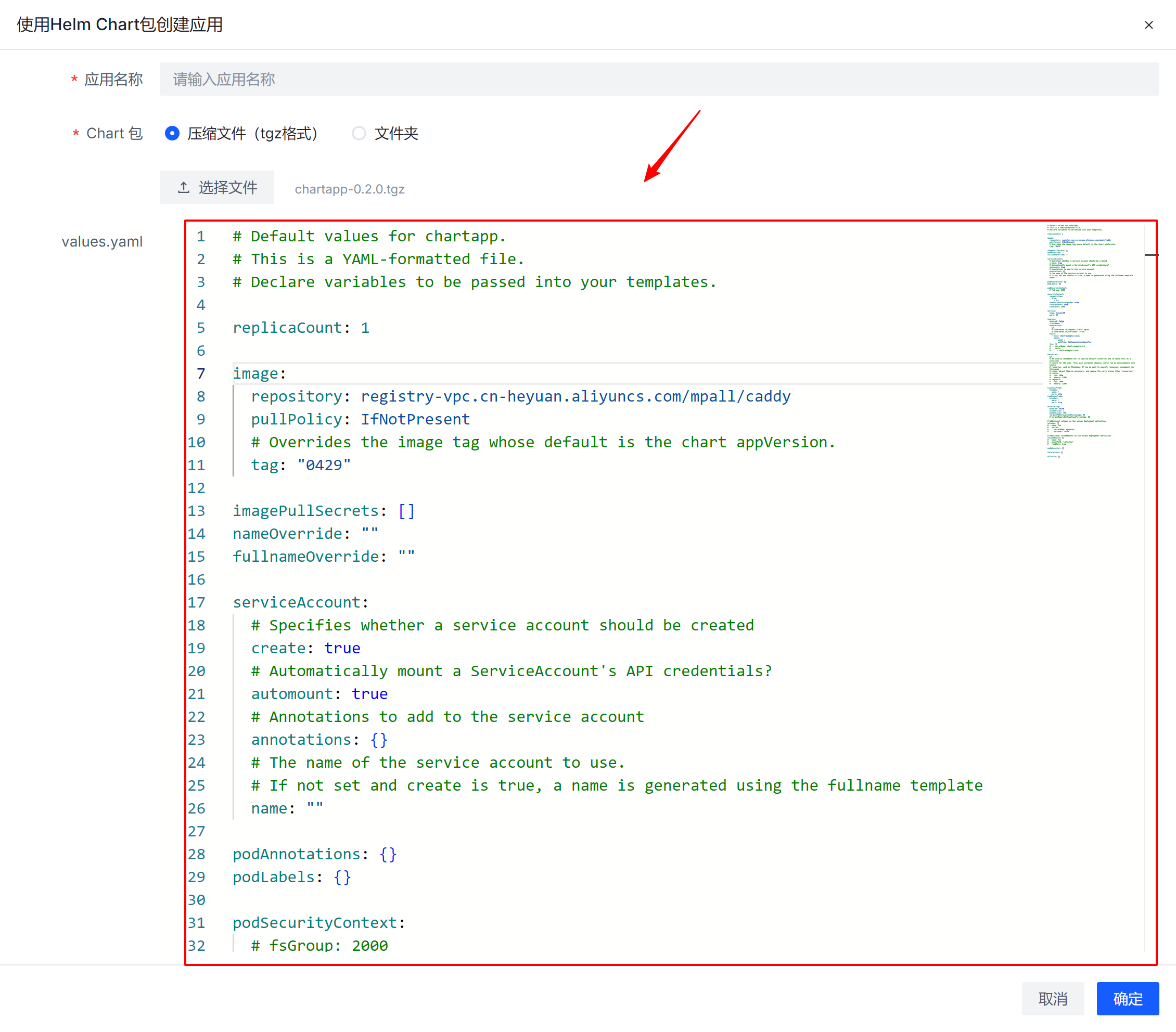Click 'Declare variables' comment on line 3
This screenshot has width=1176, height=1032.
475,282
